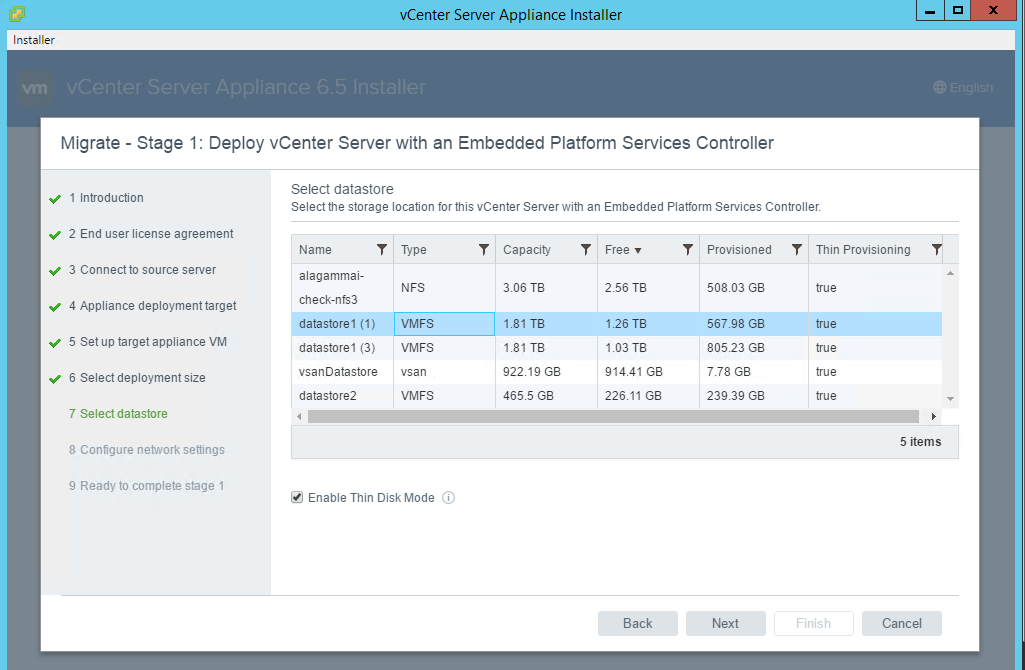Open the Capacity column filter
1025x670 pixels.
click(x=586, y=249)
